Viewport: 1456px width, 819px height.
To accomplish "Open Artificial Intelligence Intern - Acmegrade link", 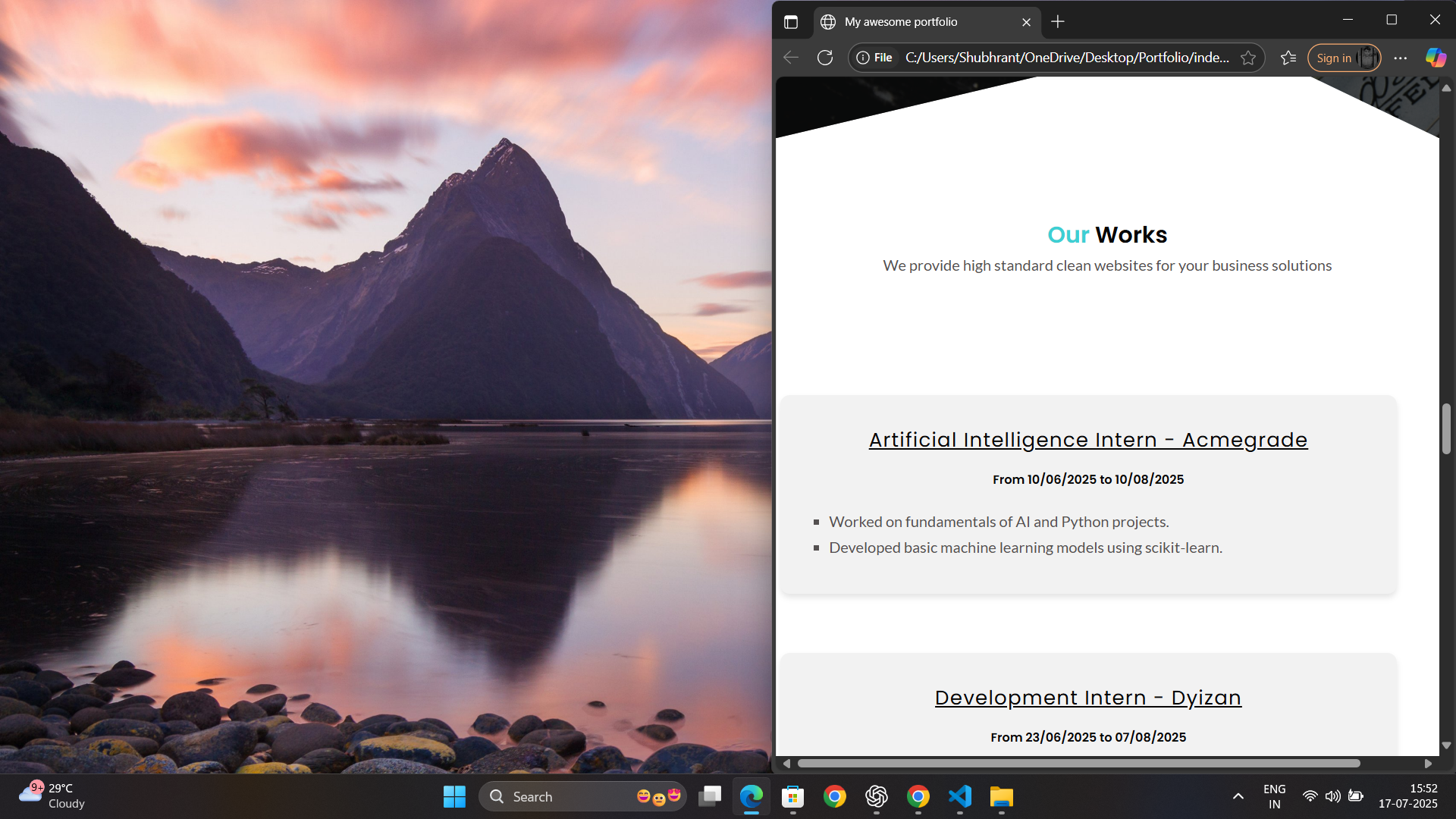I will tap(1088, 440).
